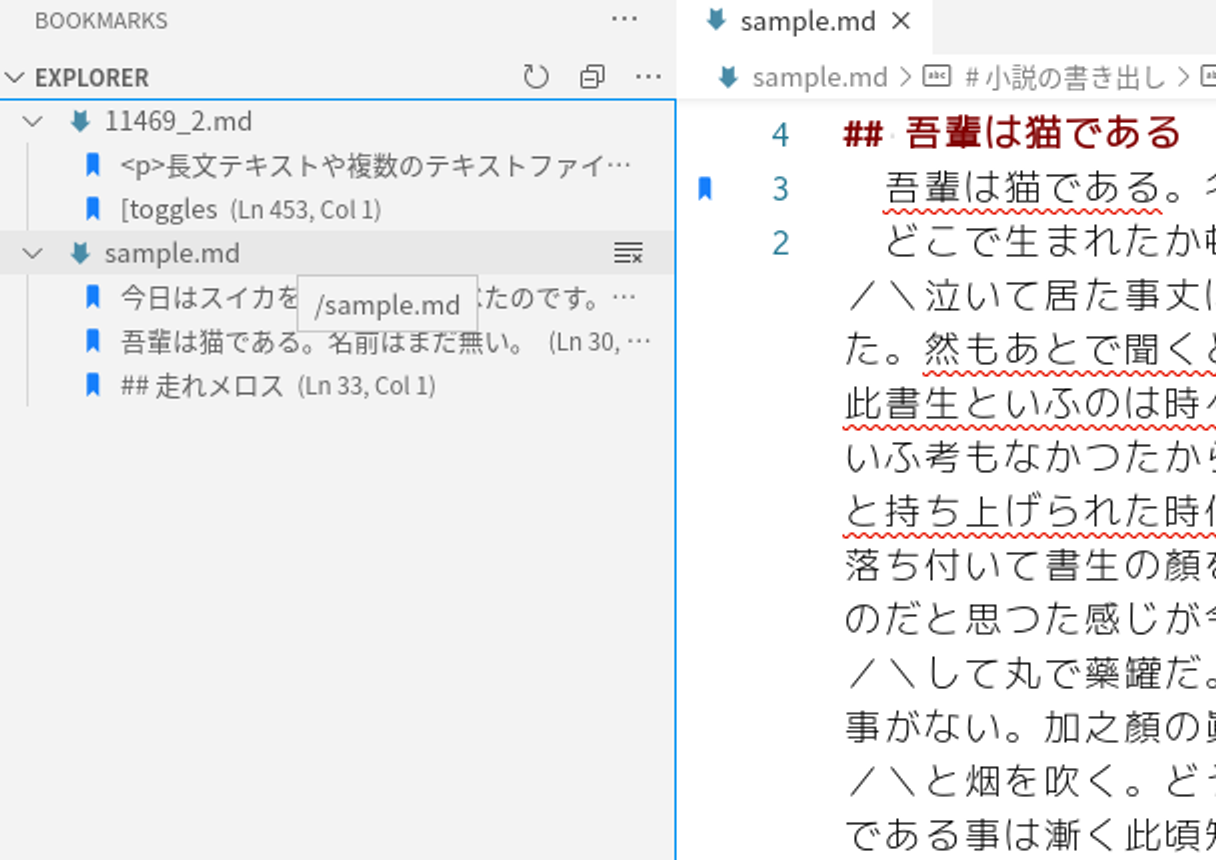
Task: Click editor line starting 落ち付いて書生の顔
Action: coord(1030,566)
